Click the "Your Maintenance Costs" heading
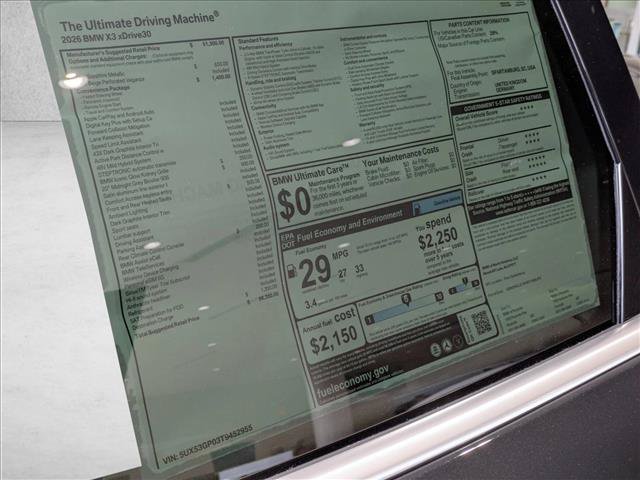 click(400, 156)
